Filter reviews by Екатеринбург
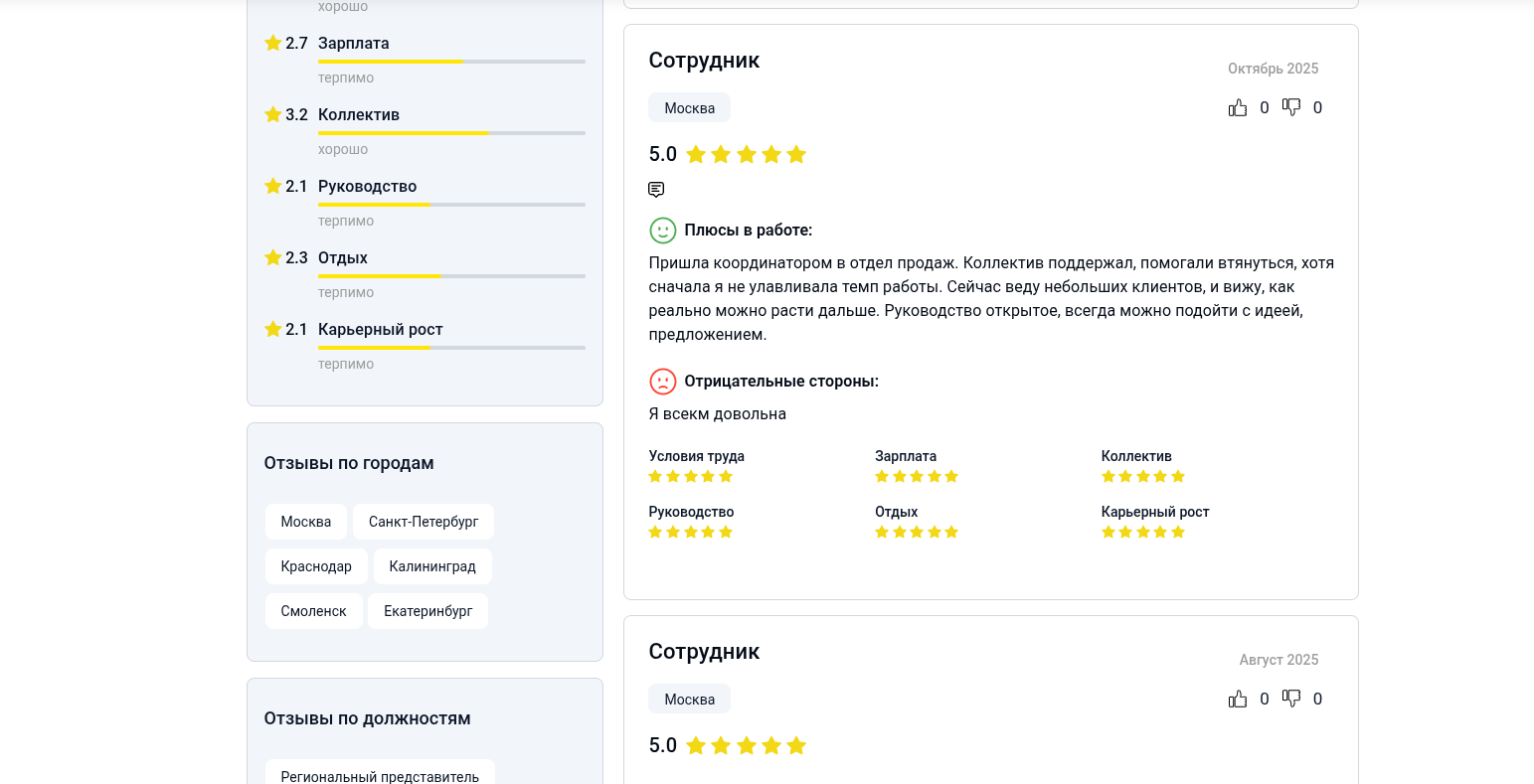 (x=428, y=611)
